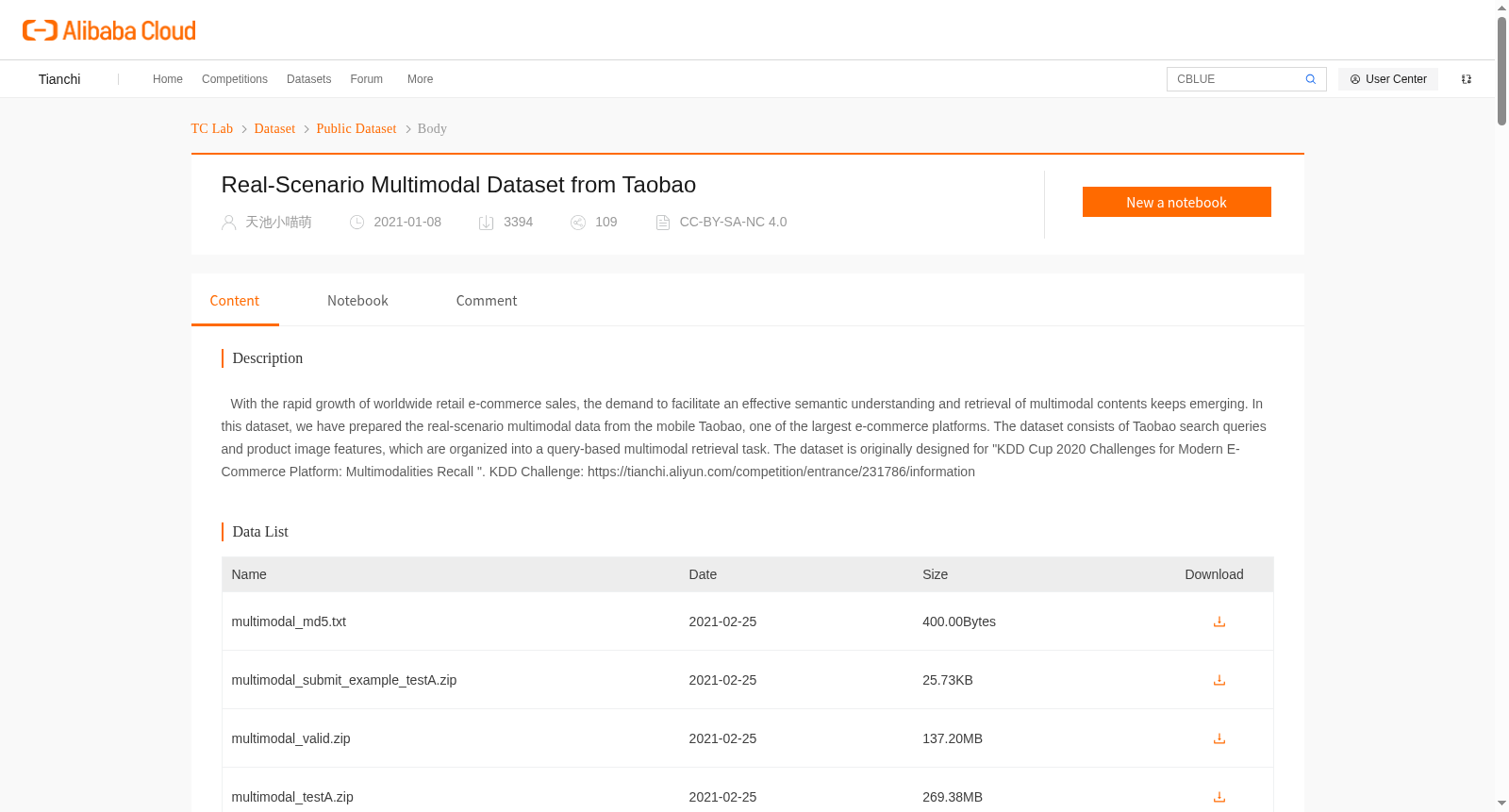Click the CC-BY-SA-NC 4.0 license text
This screenshot has height=812, width=1509.
tap(733, 223)
